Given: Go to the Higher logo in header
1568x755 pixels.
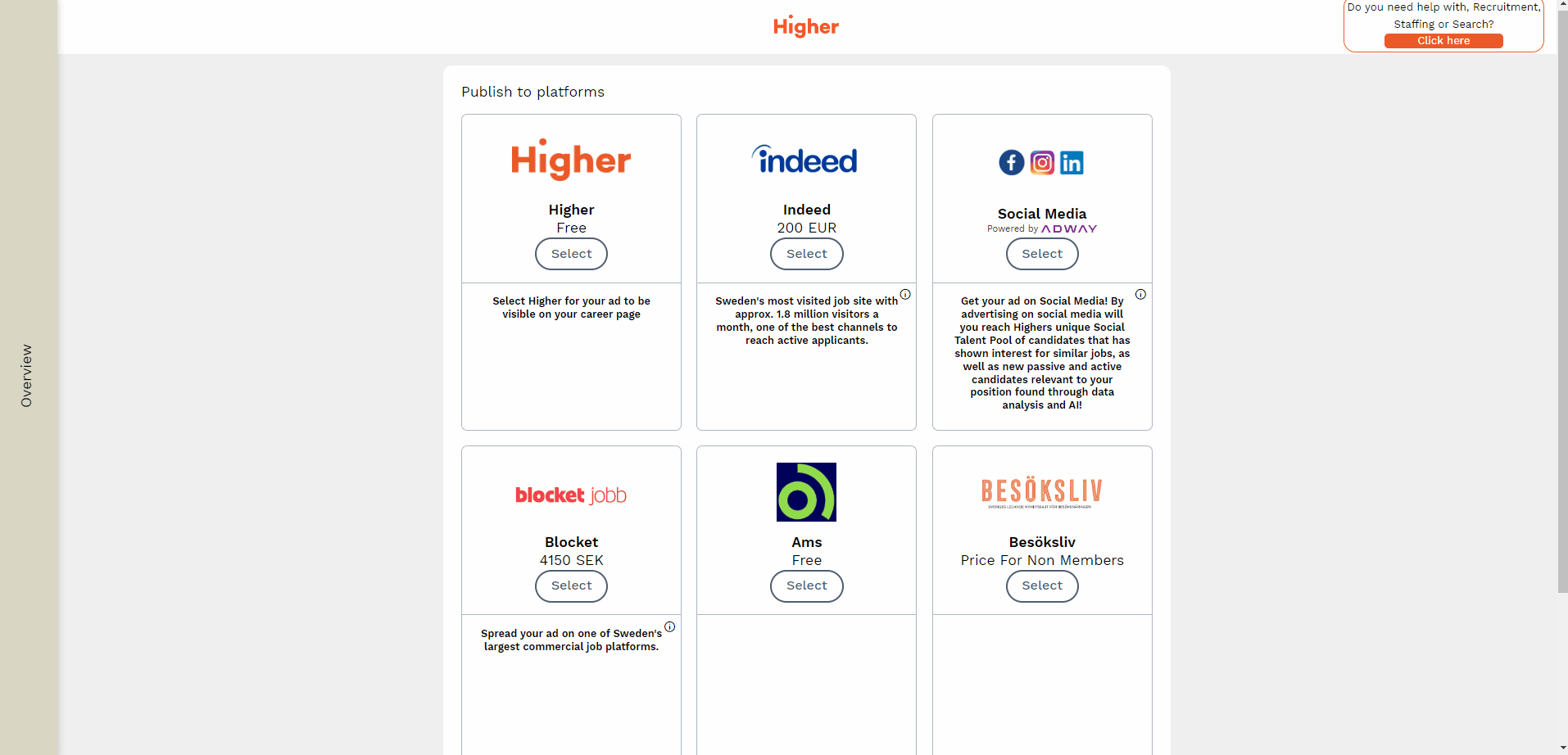Looking at the screenshot, I should (806, 27).
